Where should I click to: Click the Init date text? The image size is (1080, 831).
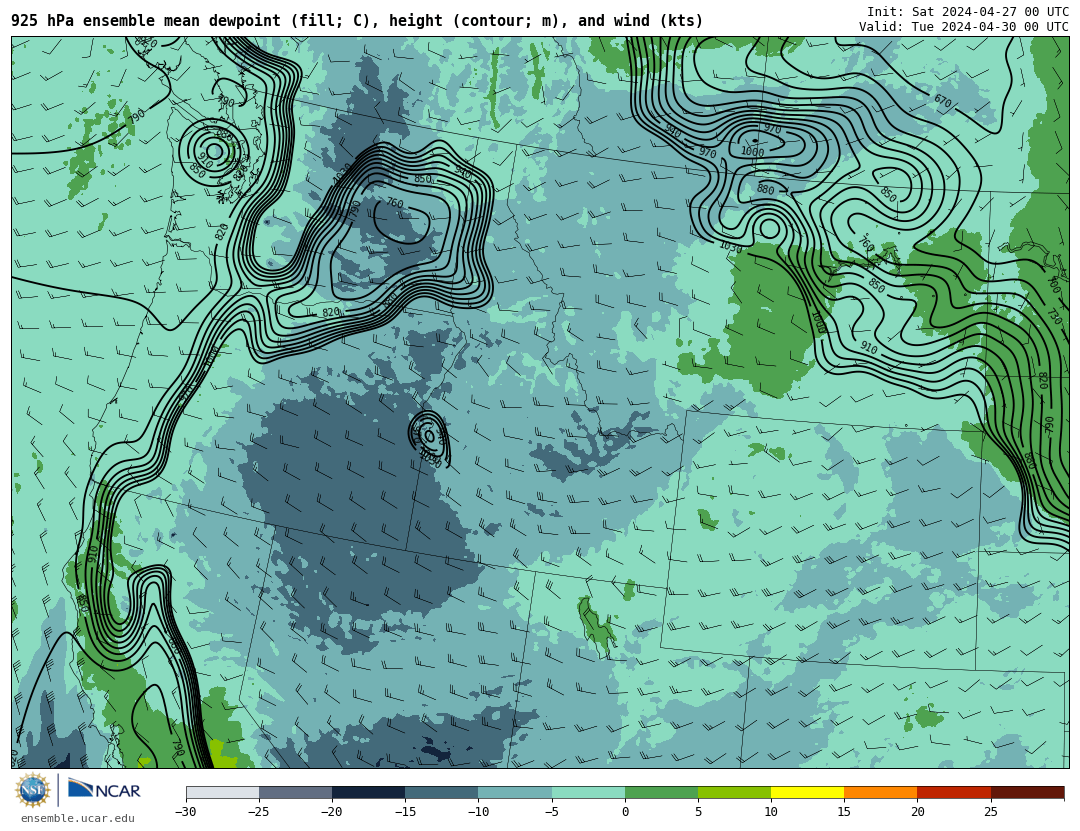pos(968,12)
